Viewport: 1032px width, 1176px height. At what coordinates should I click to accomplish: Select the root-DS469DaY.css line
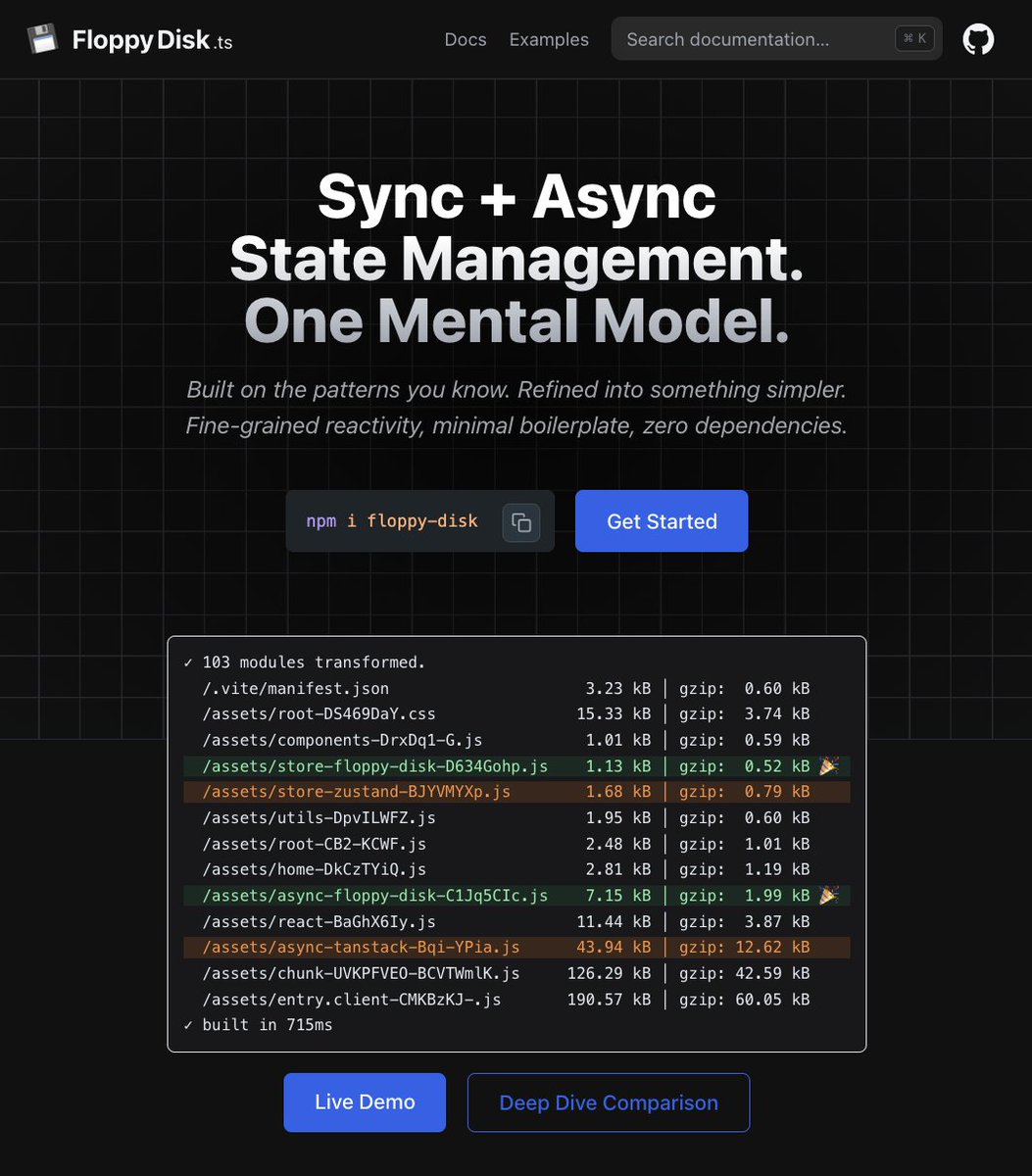point(516,714)
